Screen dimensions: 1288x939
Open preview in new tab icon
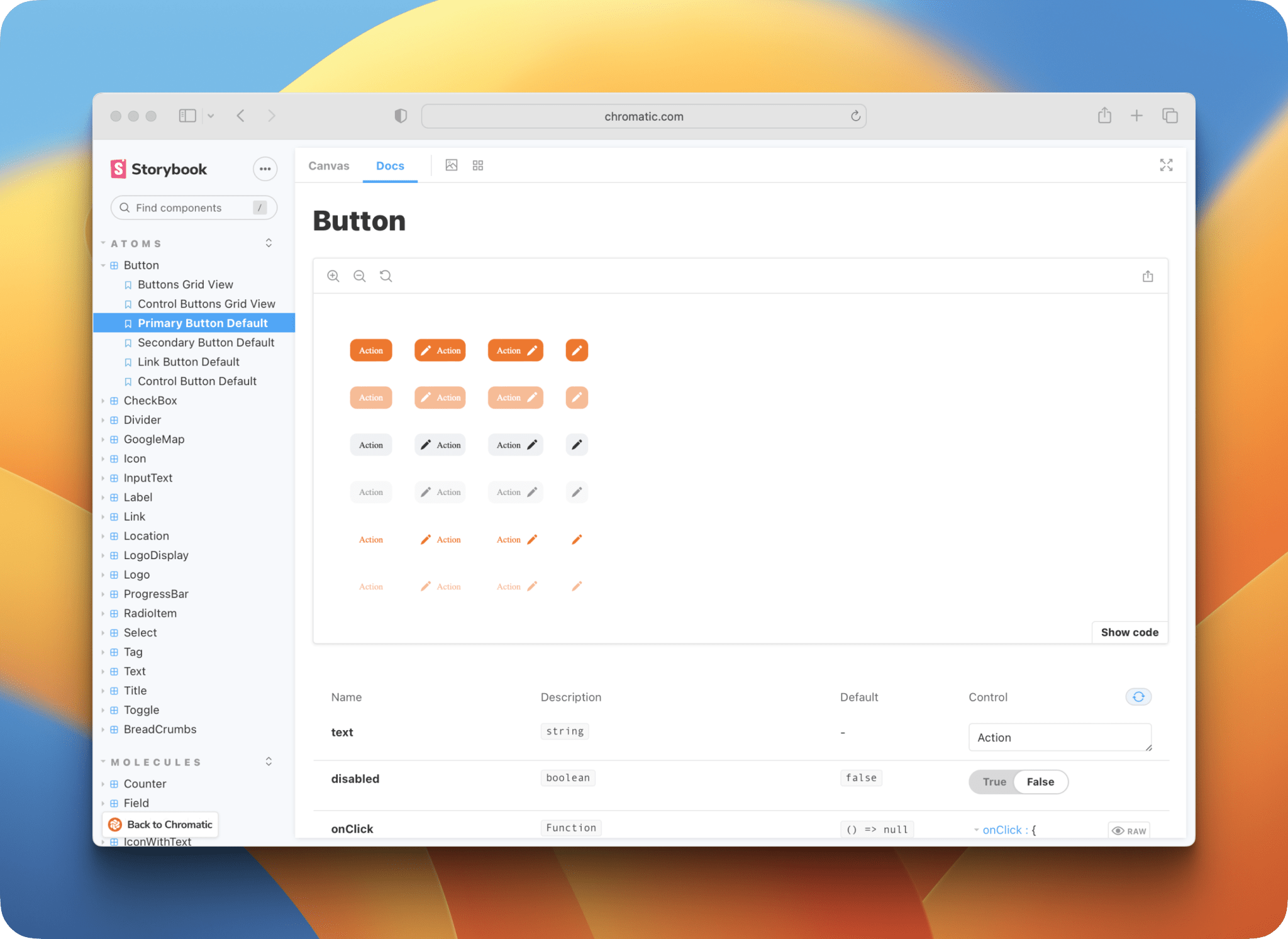[x=1148, y=276]
